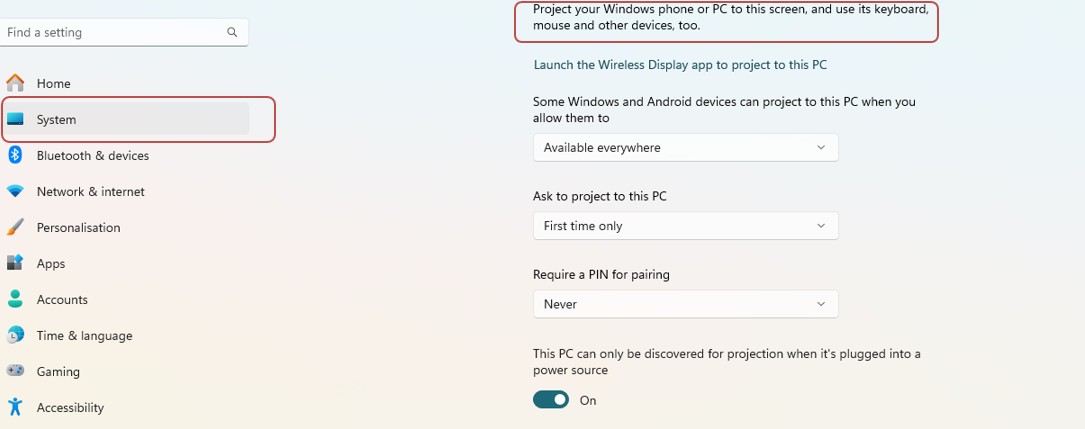This screenshot has height=429, width=1085.
Task: Click the search magnifier icon
Action: pyautogui.click(x=232, y=32)
